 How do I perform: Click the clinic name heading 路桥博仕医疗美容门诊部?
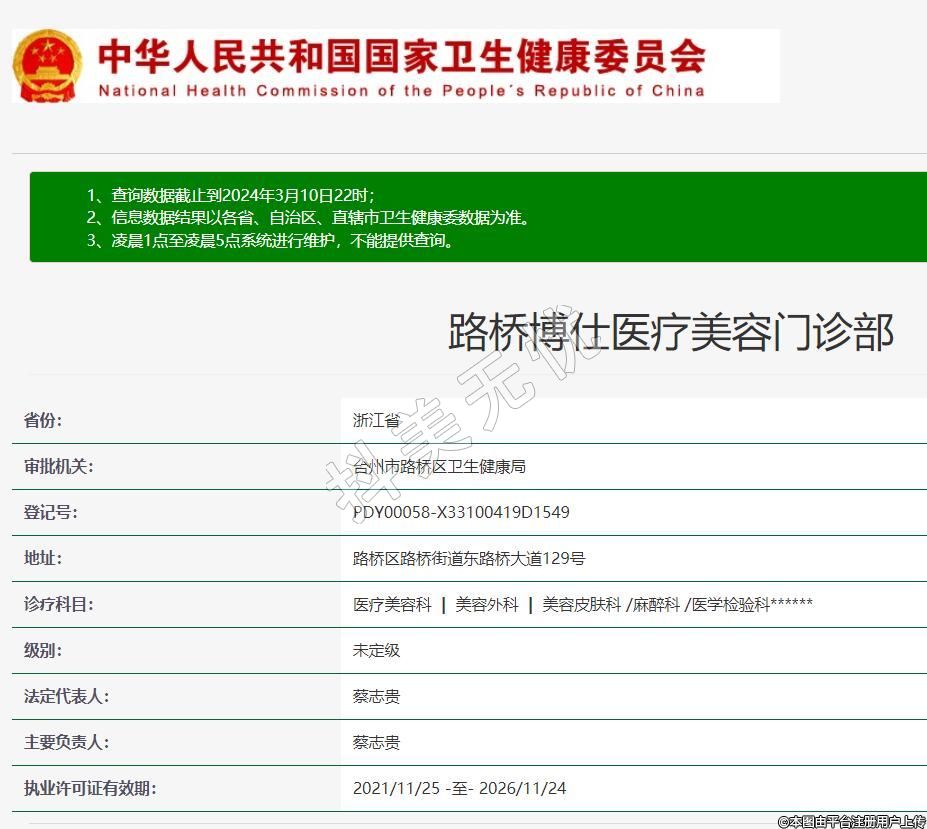[670, 333]
